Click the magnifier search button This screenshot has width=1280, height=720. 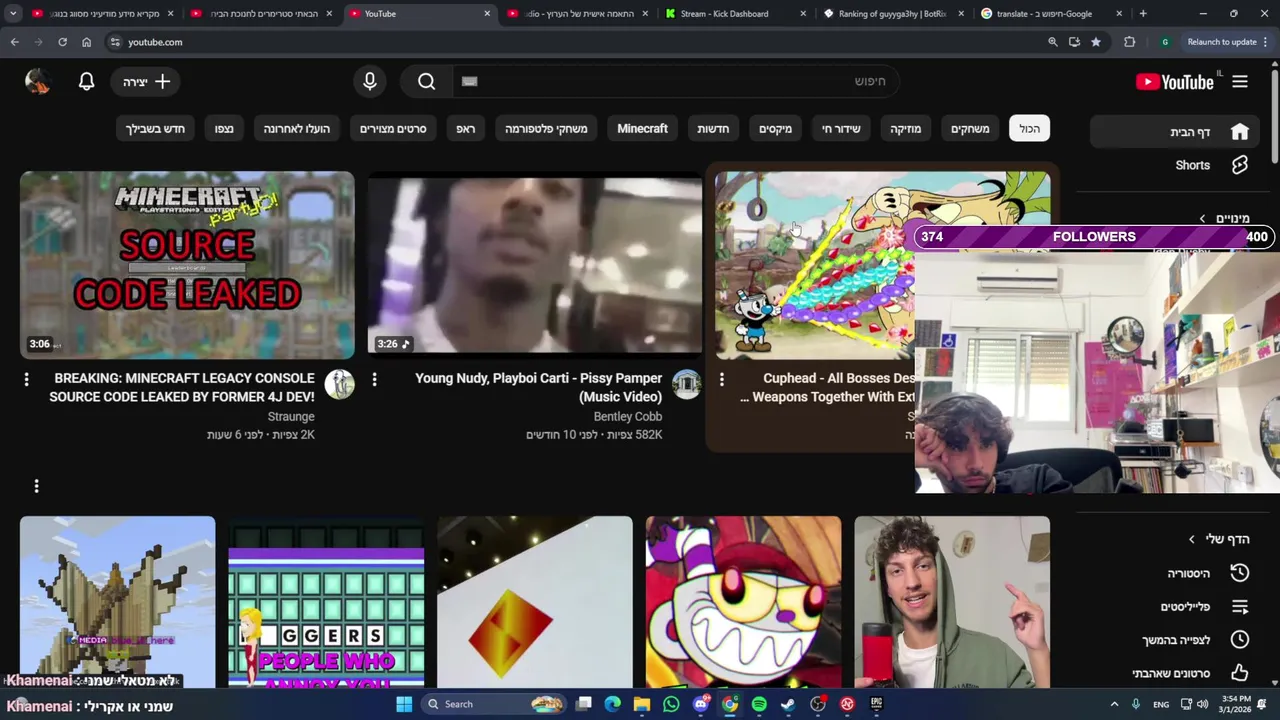pyautogui.click(x=427, y=82)
